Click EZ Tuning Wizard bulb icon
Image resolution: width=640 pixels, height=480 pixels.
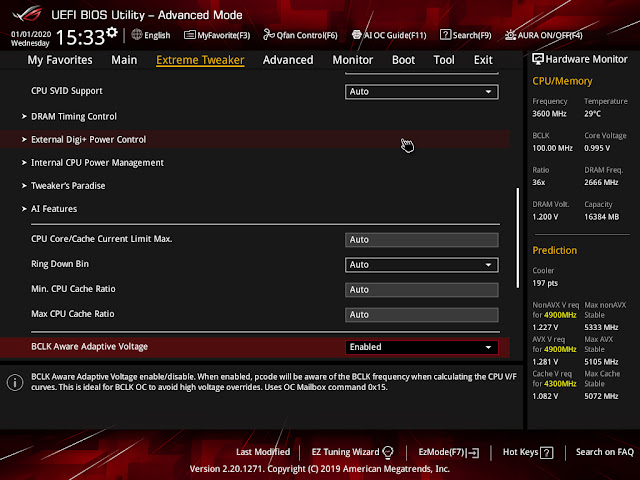pyautogui.click(x=388, y=452)
